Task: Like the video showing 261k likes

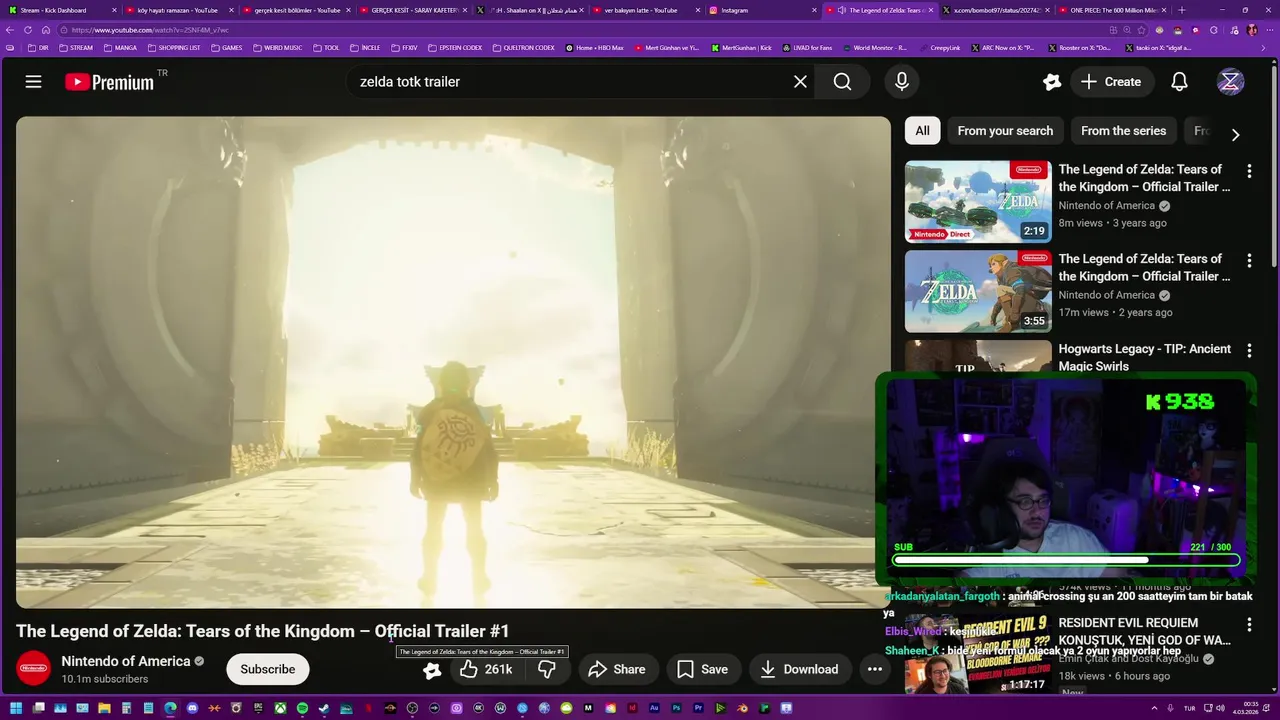Action: [x=487, y=669]
